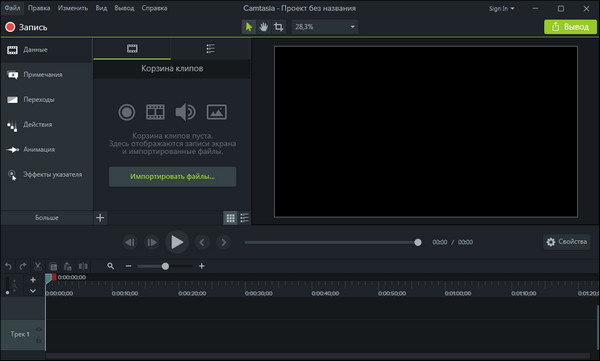Jump to next media with right chevron
The width and height of the screenshot is (600, 361).
point(223,242)
